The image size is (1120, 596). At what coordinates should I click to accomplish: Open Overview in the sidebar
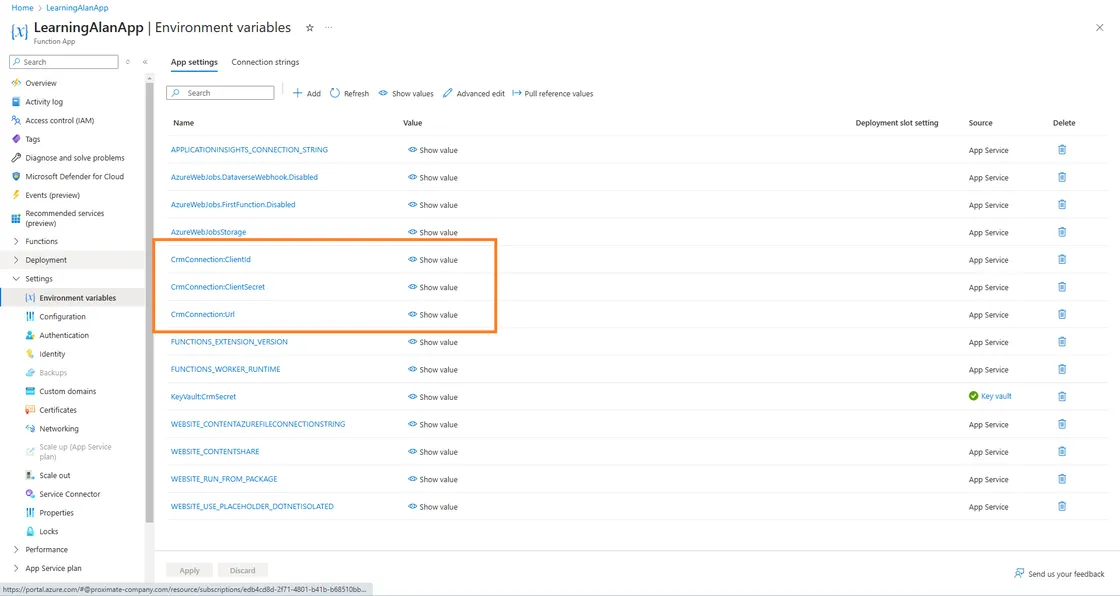coord(41,83)
